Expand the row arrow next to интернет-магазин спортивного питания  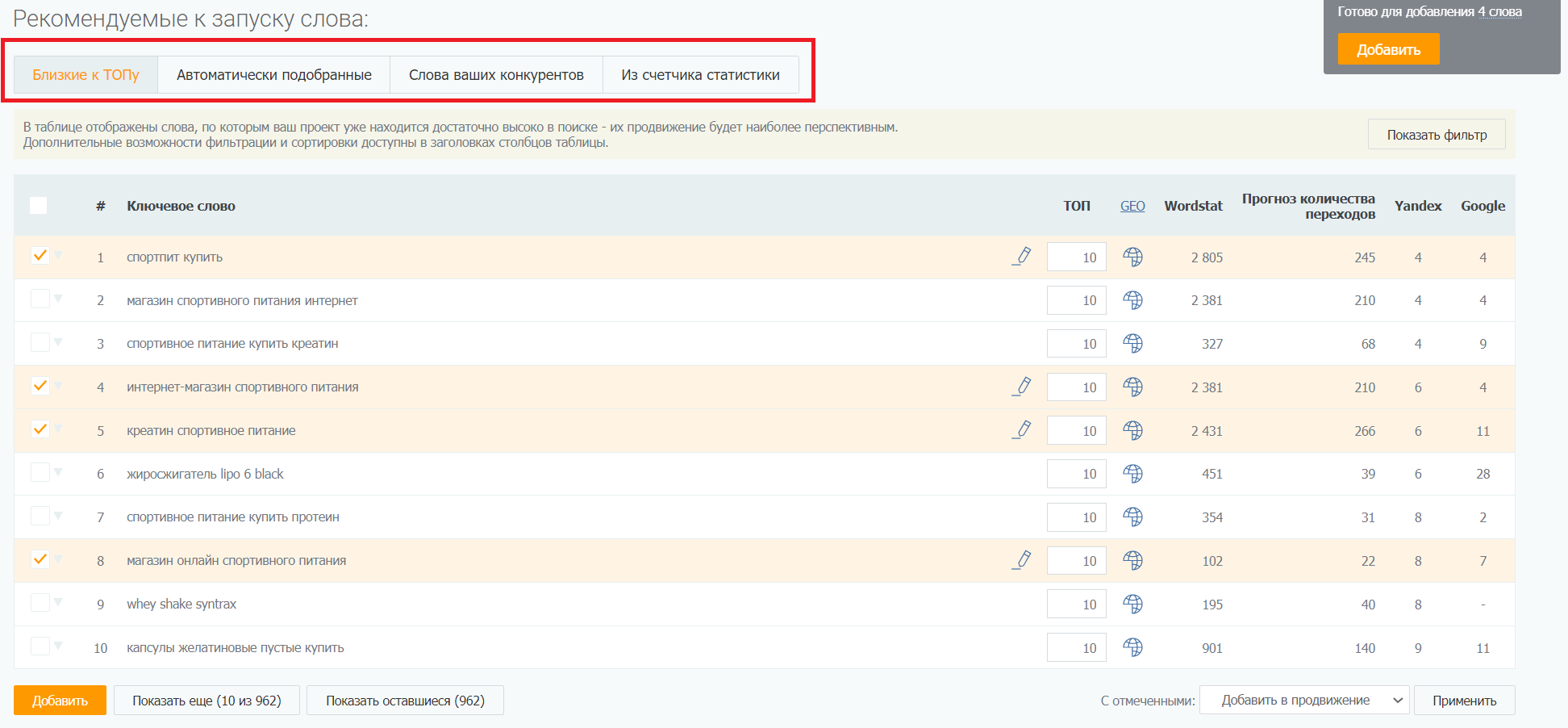(58, 386)
